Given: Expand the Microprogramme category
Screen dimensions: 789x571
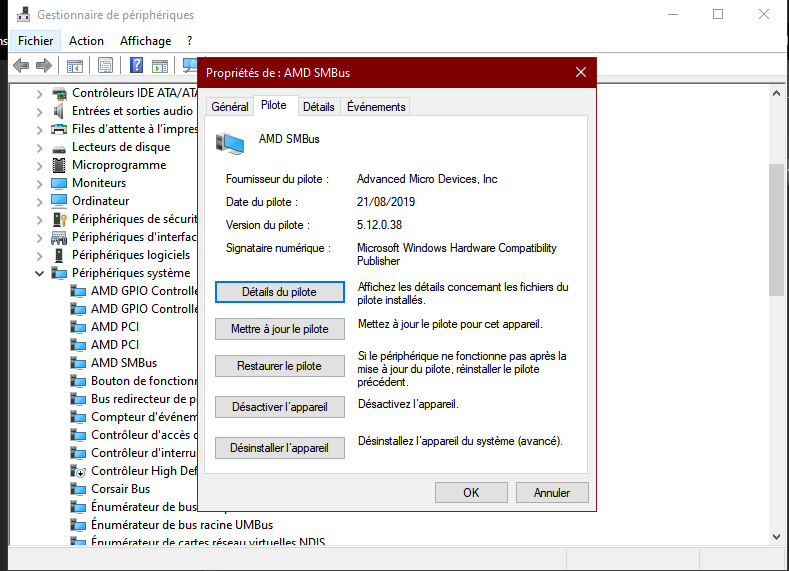Looking at the screenshot, I should 39,166.
